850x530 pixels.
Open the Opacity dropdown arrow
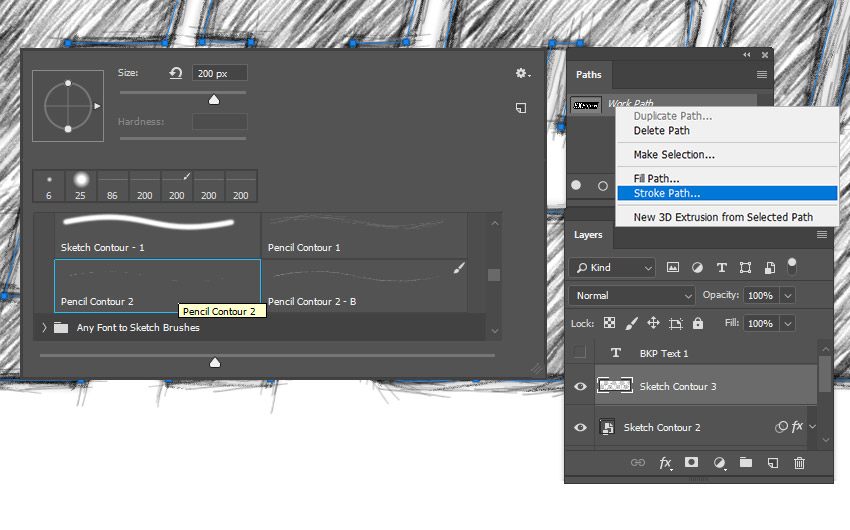[788, 295]
